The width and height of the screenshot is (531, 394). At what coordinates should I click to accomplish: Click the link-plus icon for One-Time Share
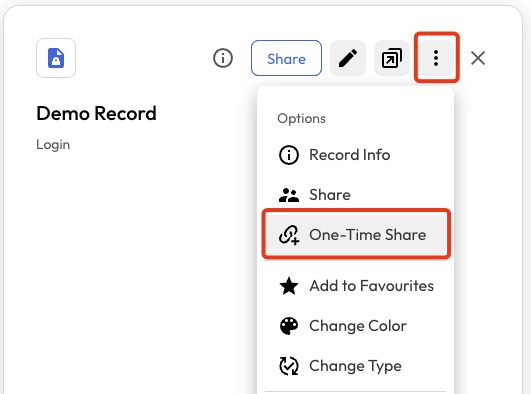[289, 235]
